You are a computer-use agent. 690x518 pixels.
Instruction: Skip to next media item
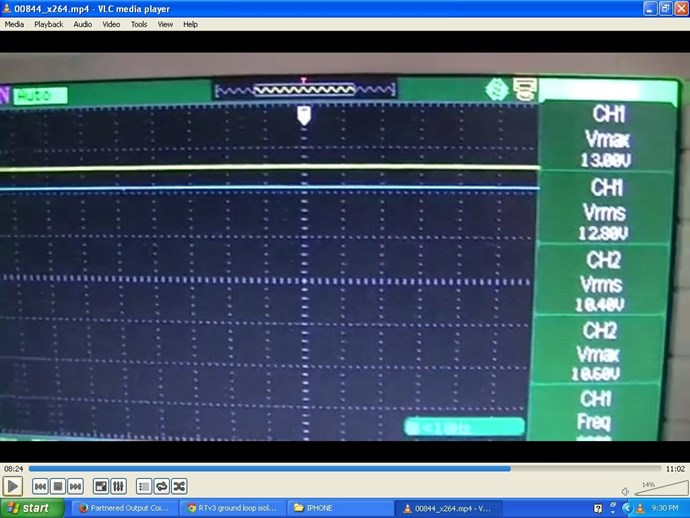[75, 486]
